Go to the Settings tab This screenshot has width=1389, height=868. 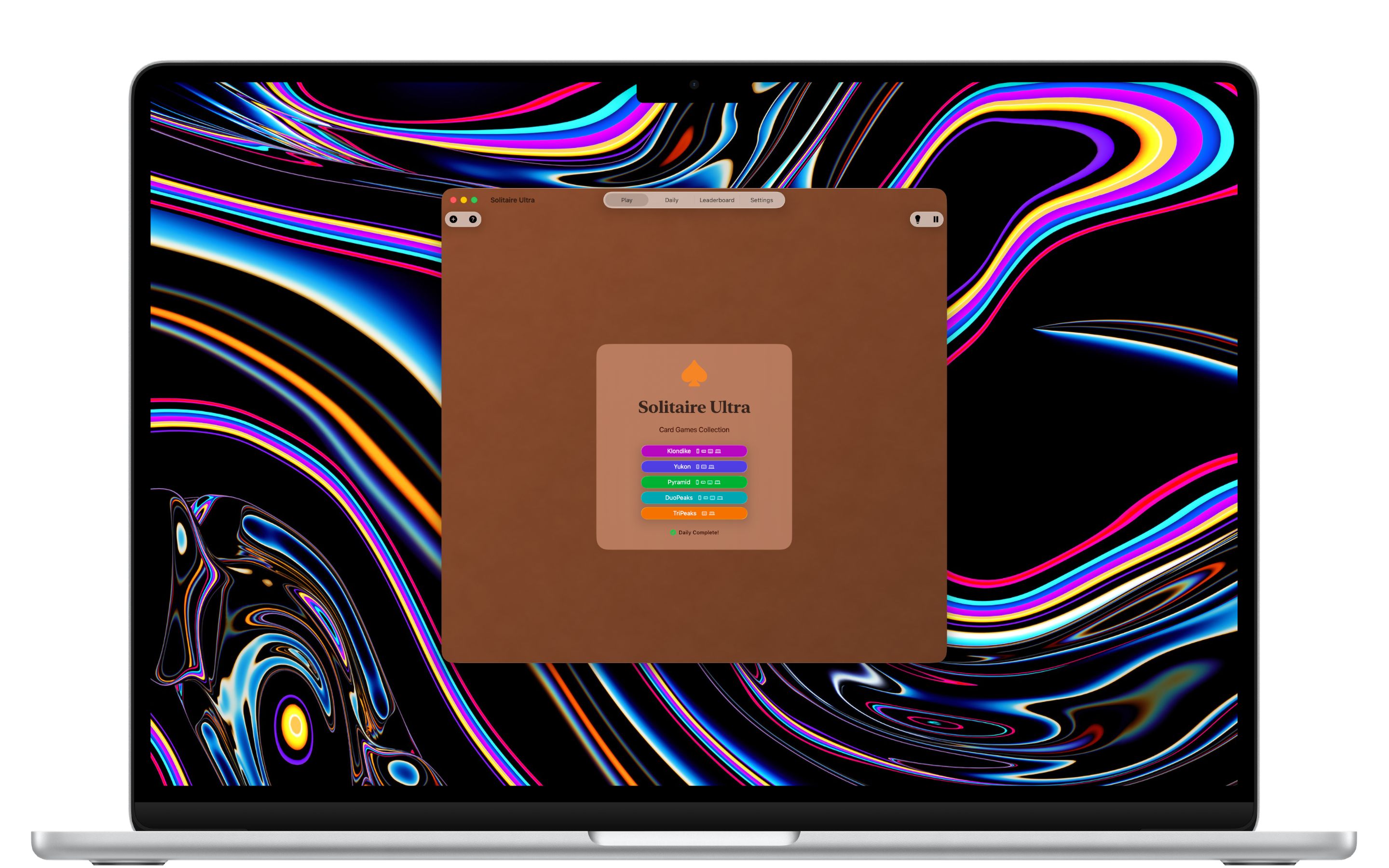tap(761, 200)
